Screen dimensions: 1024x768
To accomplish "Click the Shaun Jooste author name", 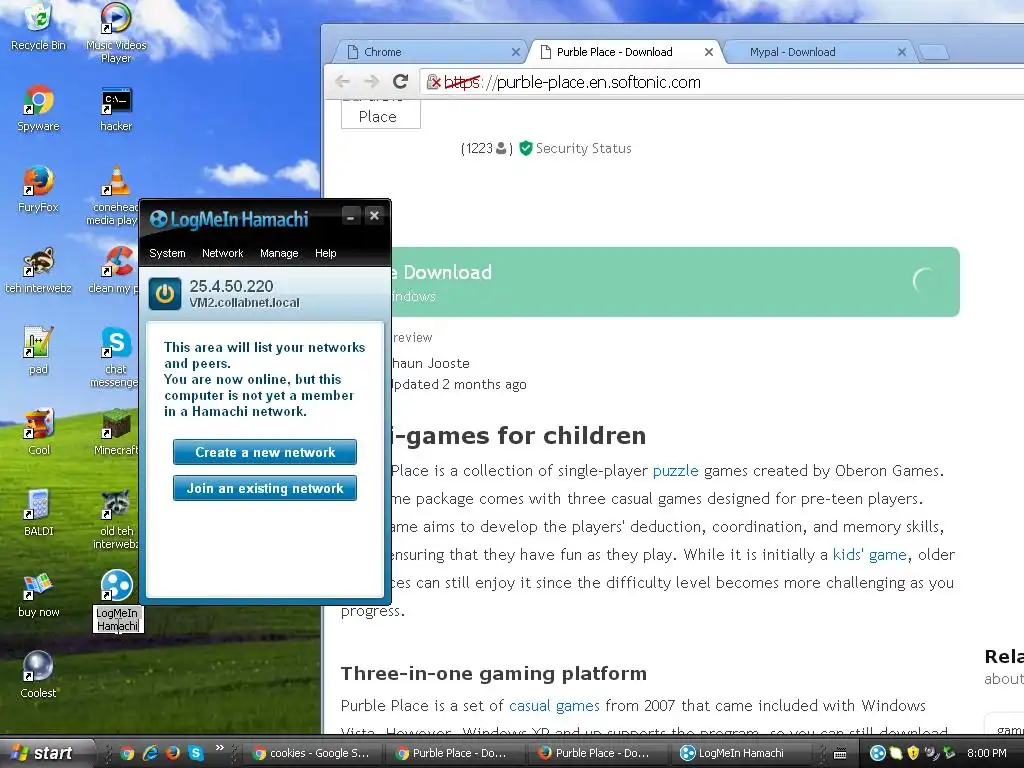I will tap(431, 363).
